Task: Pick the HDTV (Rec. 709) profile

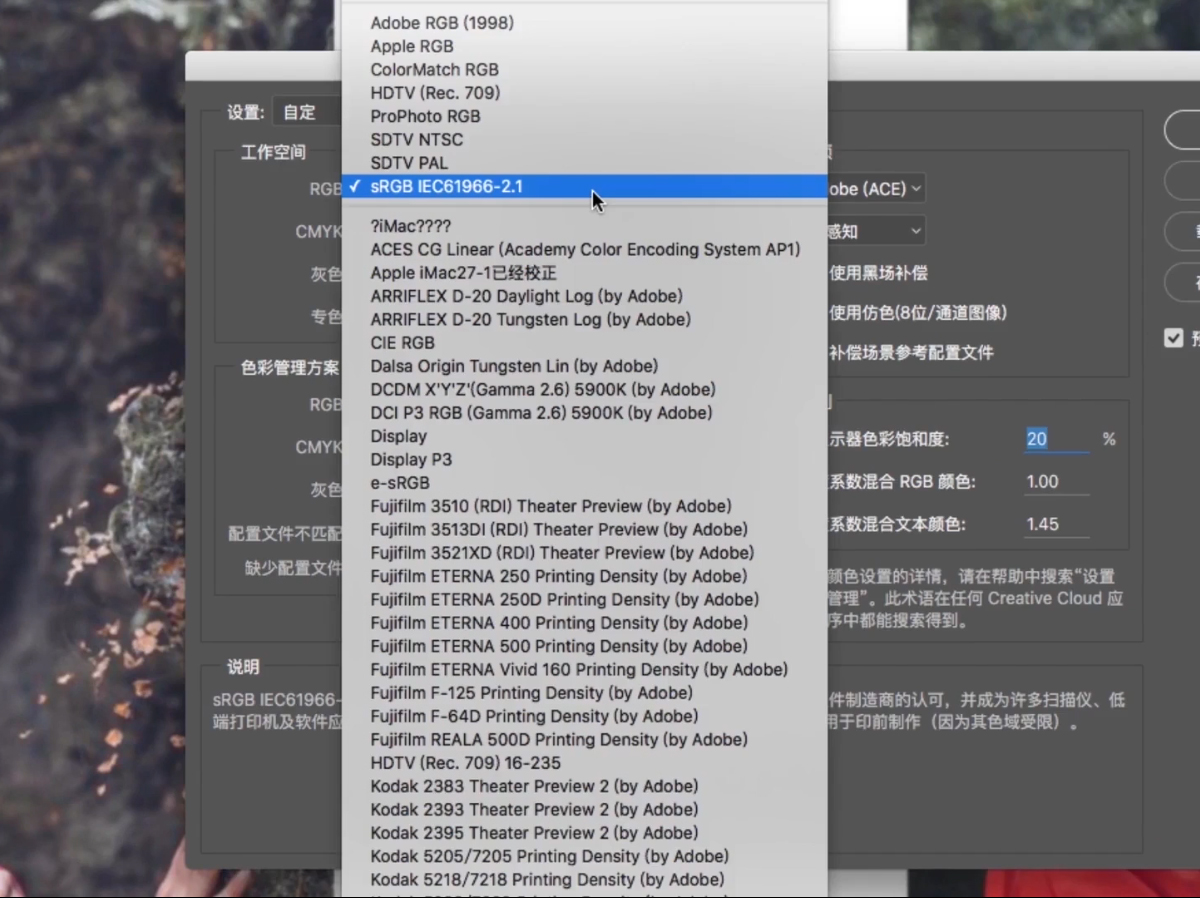Action: pyautogui.click(x=435, y=93)
